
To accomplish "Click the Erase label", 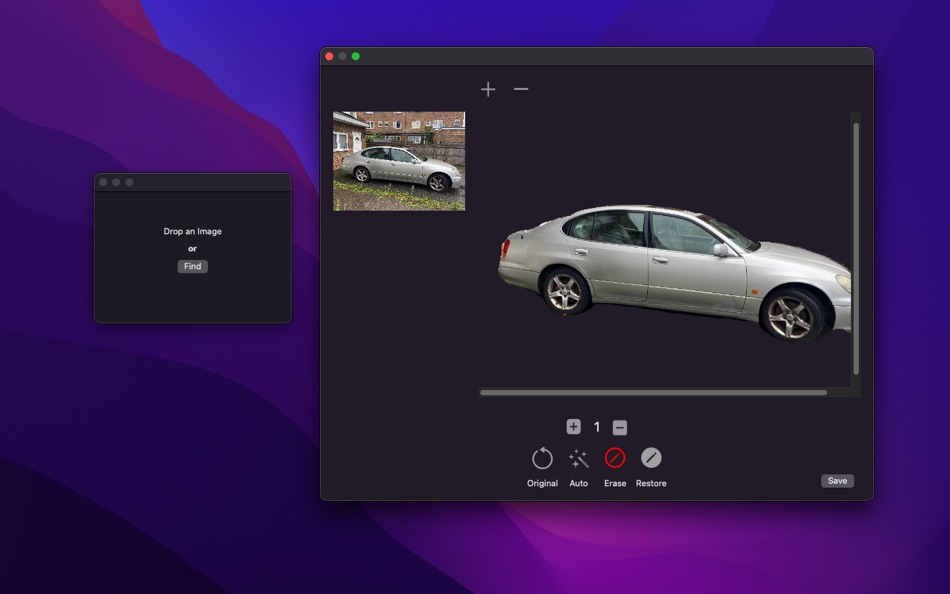I will [615, 483].
